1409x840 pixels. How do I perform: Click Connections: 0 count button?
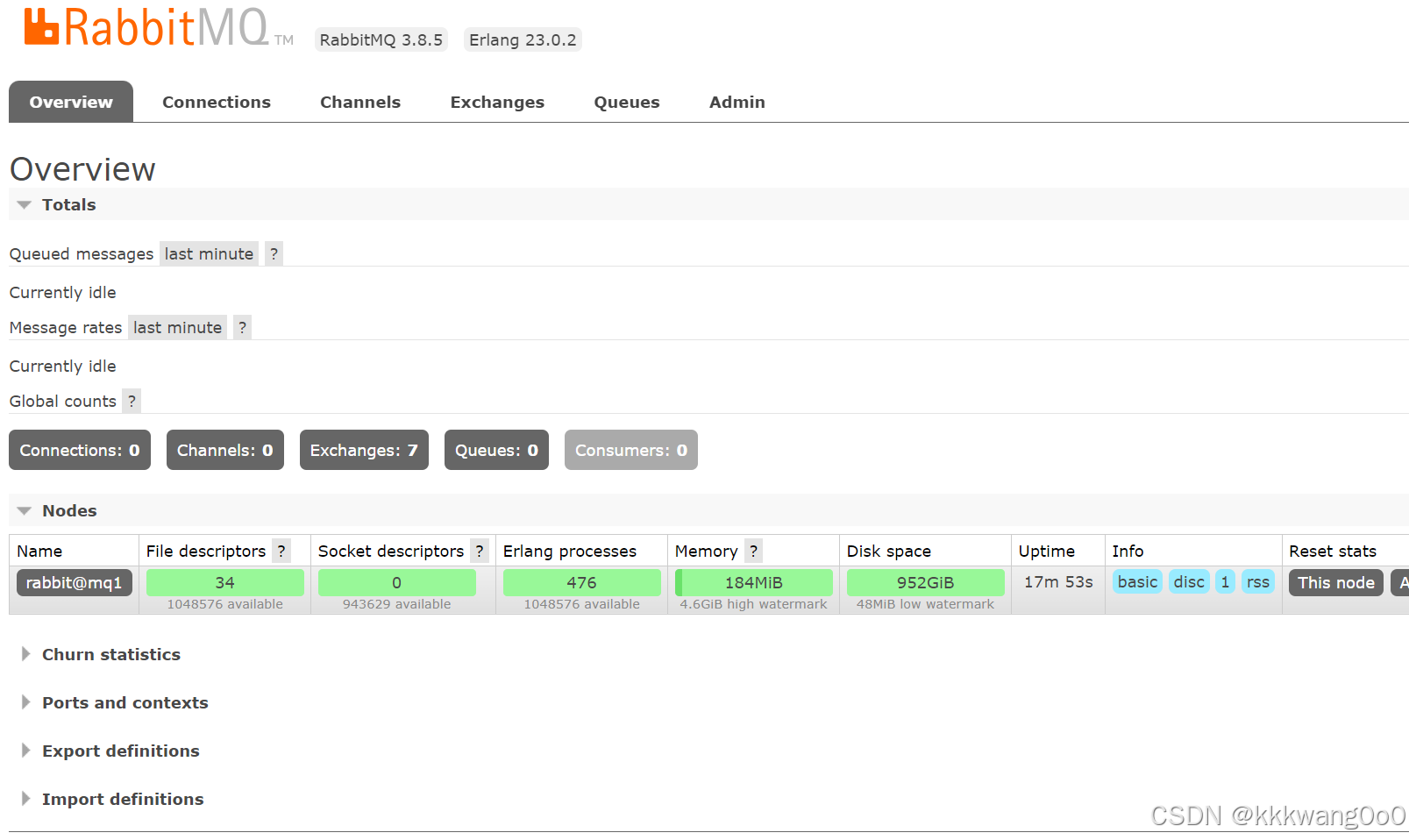[80, 450]
